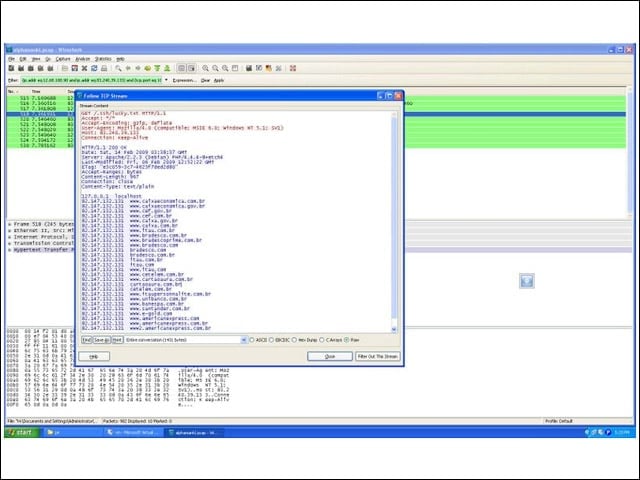Open Wireshark preferences icon
The height and width of the screenshot is (480, 640).
(x=278, y=68)
